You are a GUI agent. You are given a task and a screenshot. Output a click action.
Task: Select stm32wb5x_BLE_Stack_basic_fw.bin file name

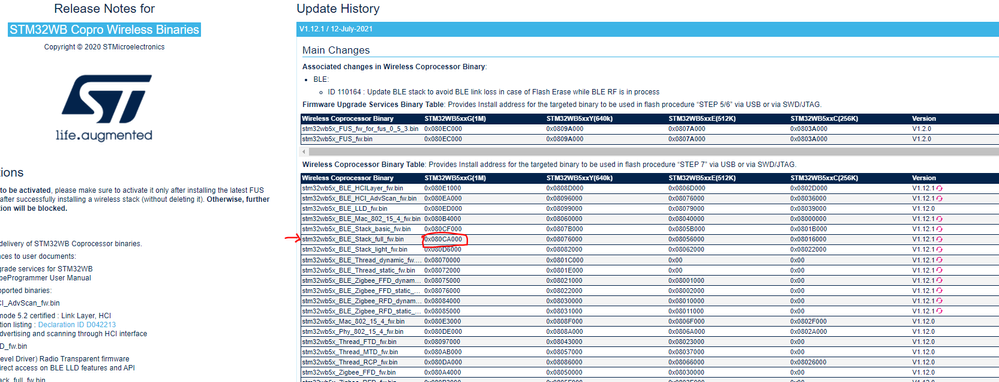point(357,229)
